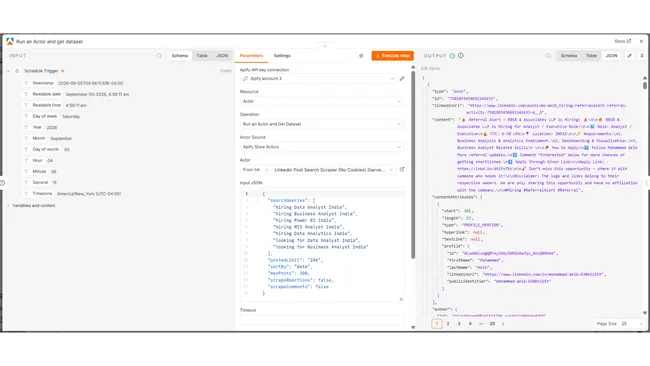Click the Timeout input field
This screenshot has height=366, width=650.
tap(322, 320)
